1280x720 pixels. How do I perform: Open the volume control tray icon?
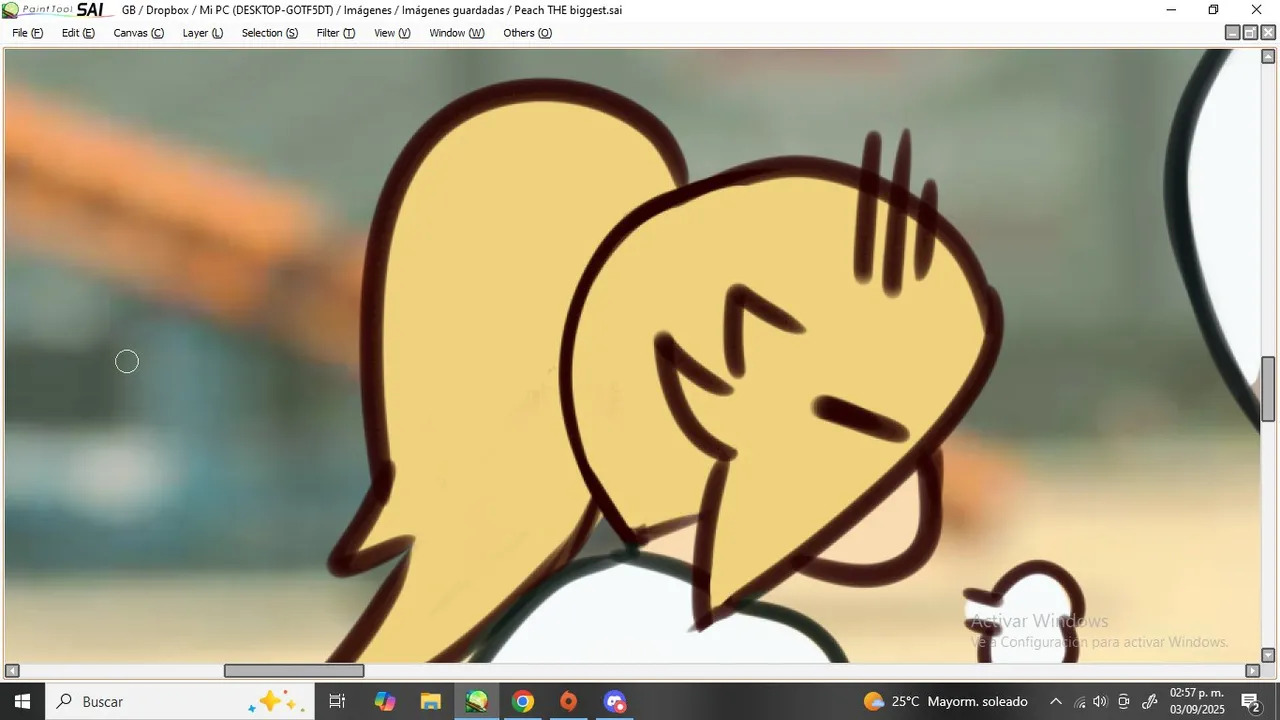pyautogui.click(x=1101, y=702)
